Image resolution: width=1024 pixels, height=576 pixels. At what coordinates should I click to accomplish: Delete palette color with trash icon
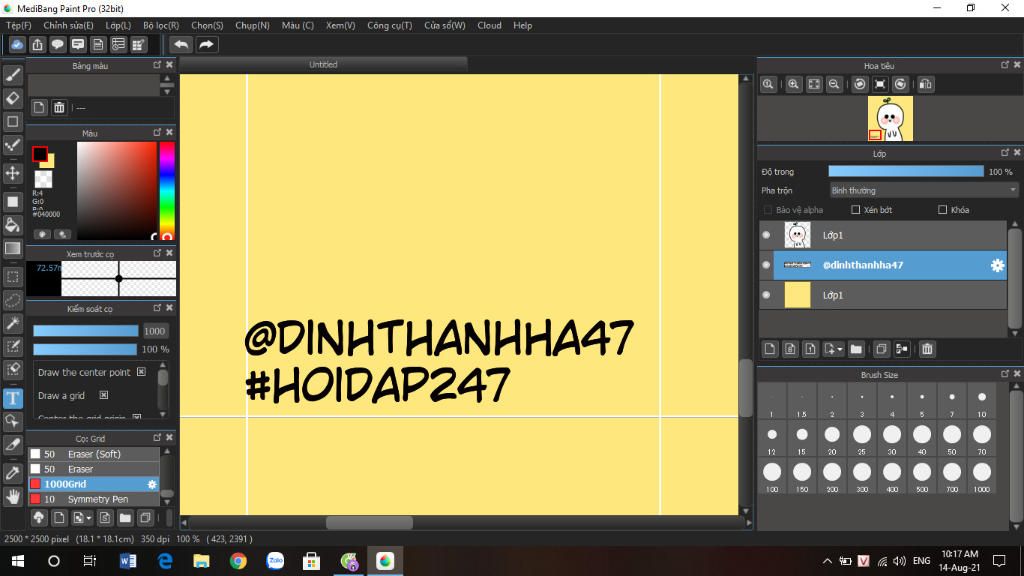point(59,108)
